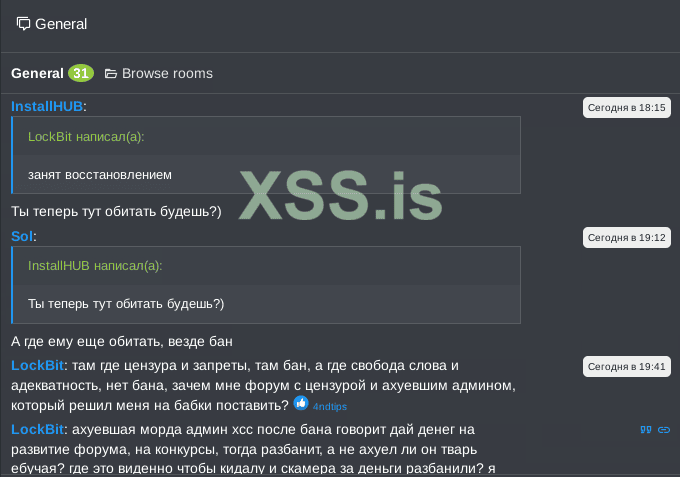
Task: Click the "InstallHUB написал(а):" quote header
Action: click(x=95, y=266)
